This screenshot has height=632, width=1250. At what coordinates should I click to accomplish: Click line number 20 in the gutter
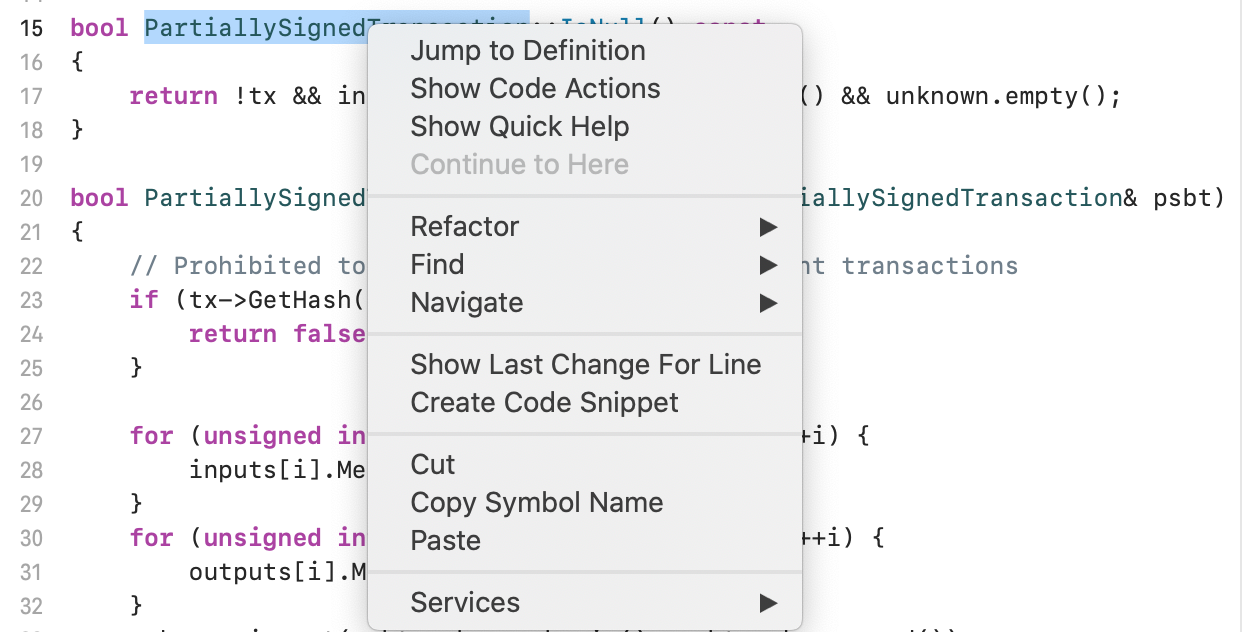31,198
